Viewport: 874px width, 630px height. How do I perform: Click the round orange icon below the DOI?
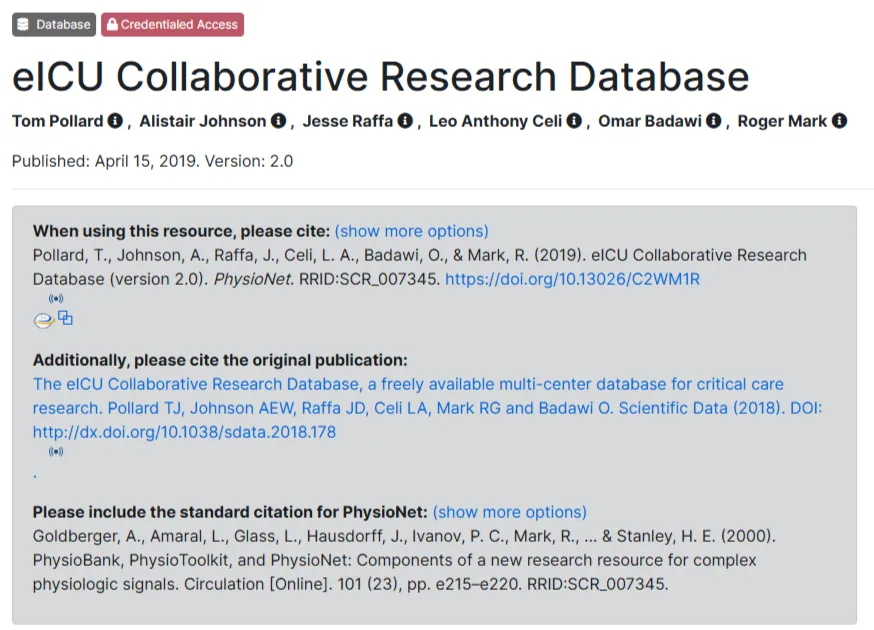click(x=43, y=320)
